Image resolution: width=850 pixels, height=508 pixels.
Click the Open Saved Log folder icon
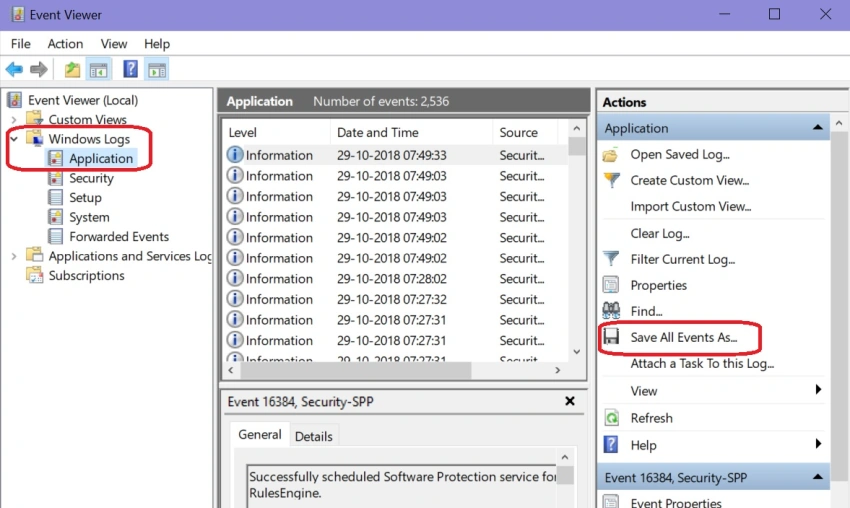(x=611, y=155)
